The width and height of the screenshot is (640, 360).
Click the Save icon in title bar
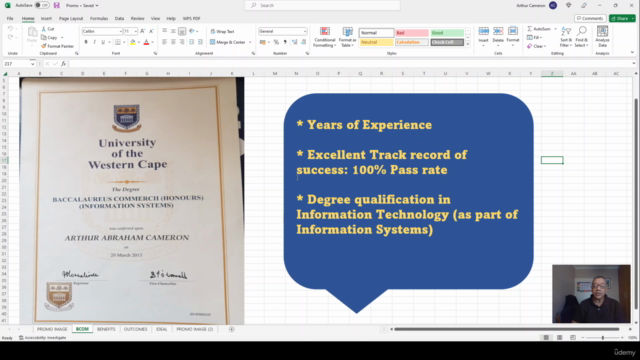[x=56, y=5]
